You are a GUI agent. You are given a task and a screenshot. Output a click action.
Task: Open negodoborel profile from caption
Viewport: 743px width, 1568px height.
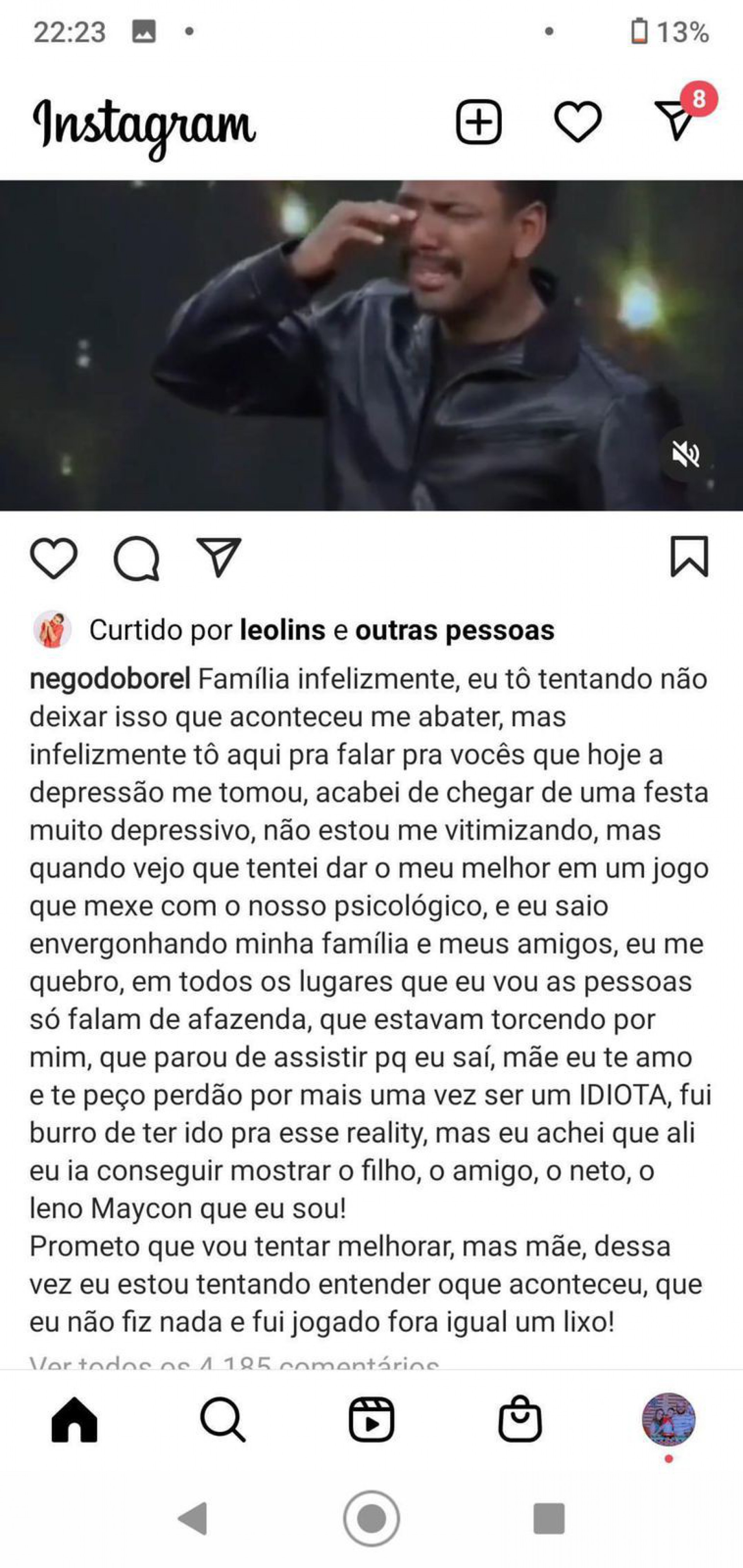[x=110, y=679]
